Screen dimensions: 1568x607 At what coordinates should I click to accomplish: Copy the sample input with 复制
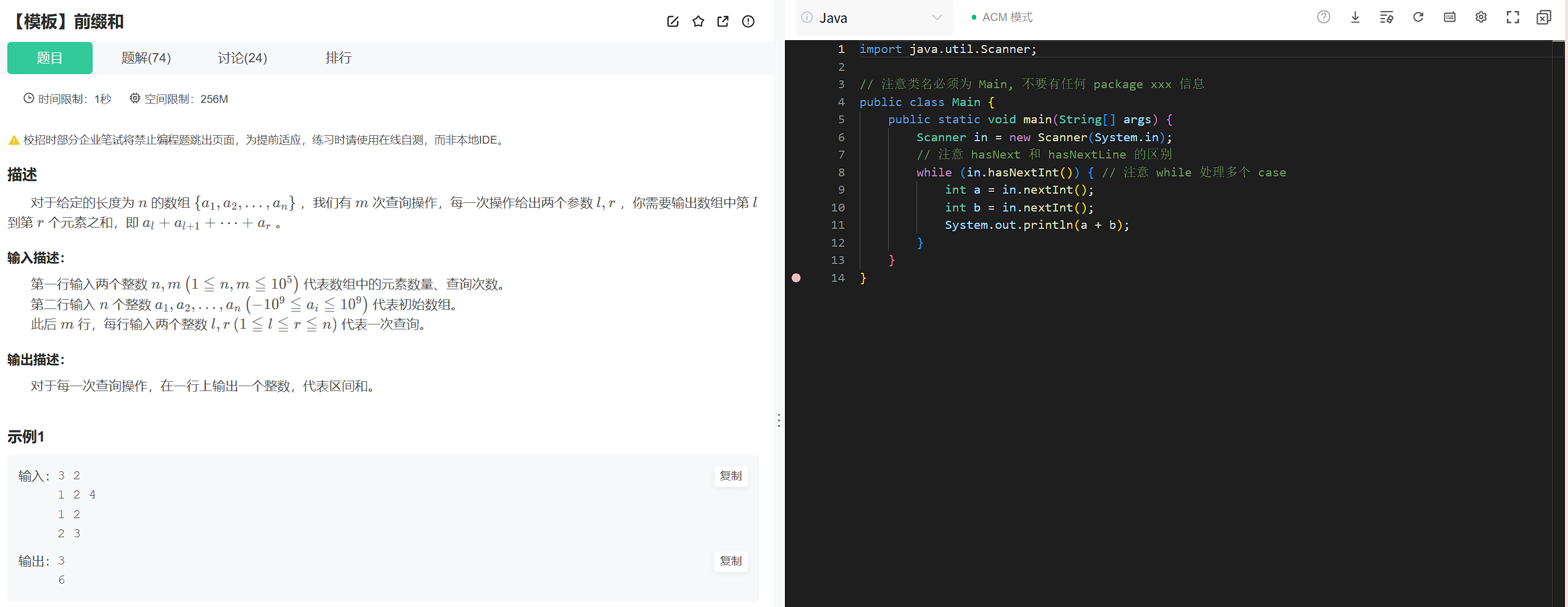[731, 476]
